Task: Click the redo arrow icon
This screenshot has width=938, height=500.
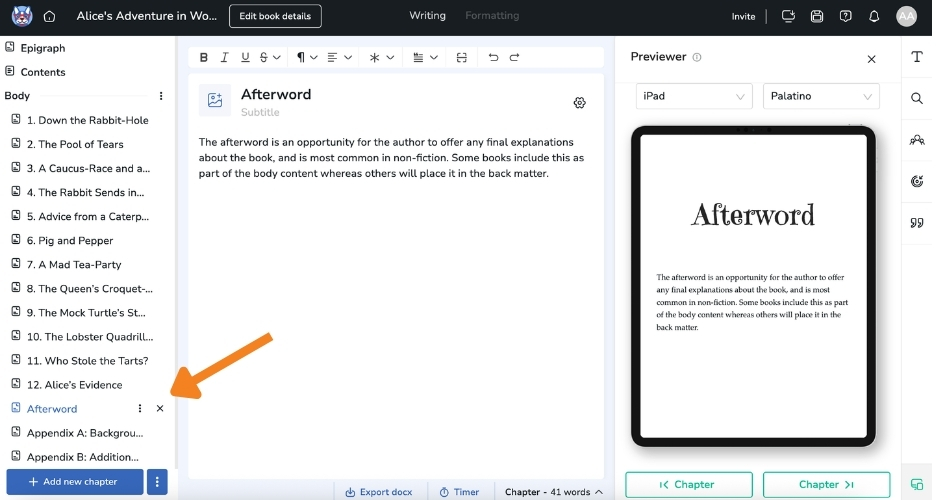Action: pyautogui.click(x=514, y=58)
